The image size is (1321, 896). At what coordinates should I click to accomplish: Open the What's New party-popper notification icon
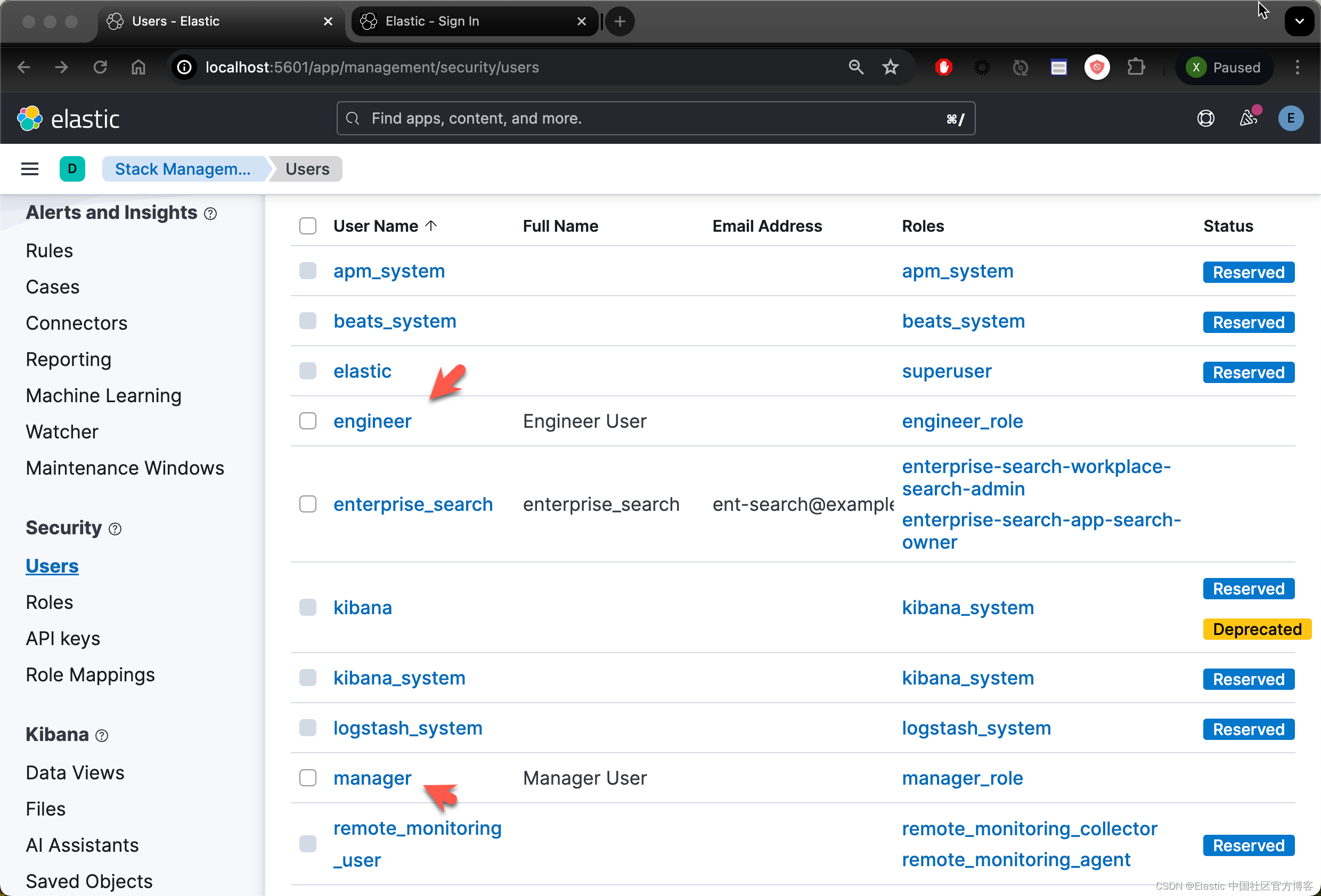1248,118
